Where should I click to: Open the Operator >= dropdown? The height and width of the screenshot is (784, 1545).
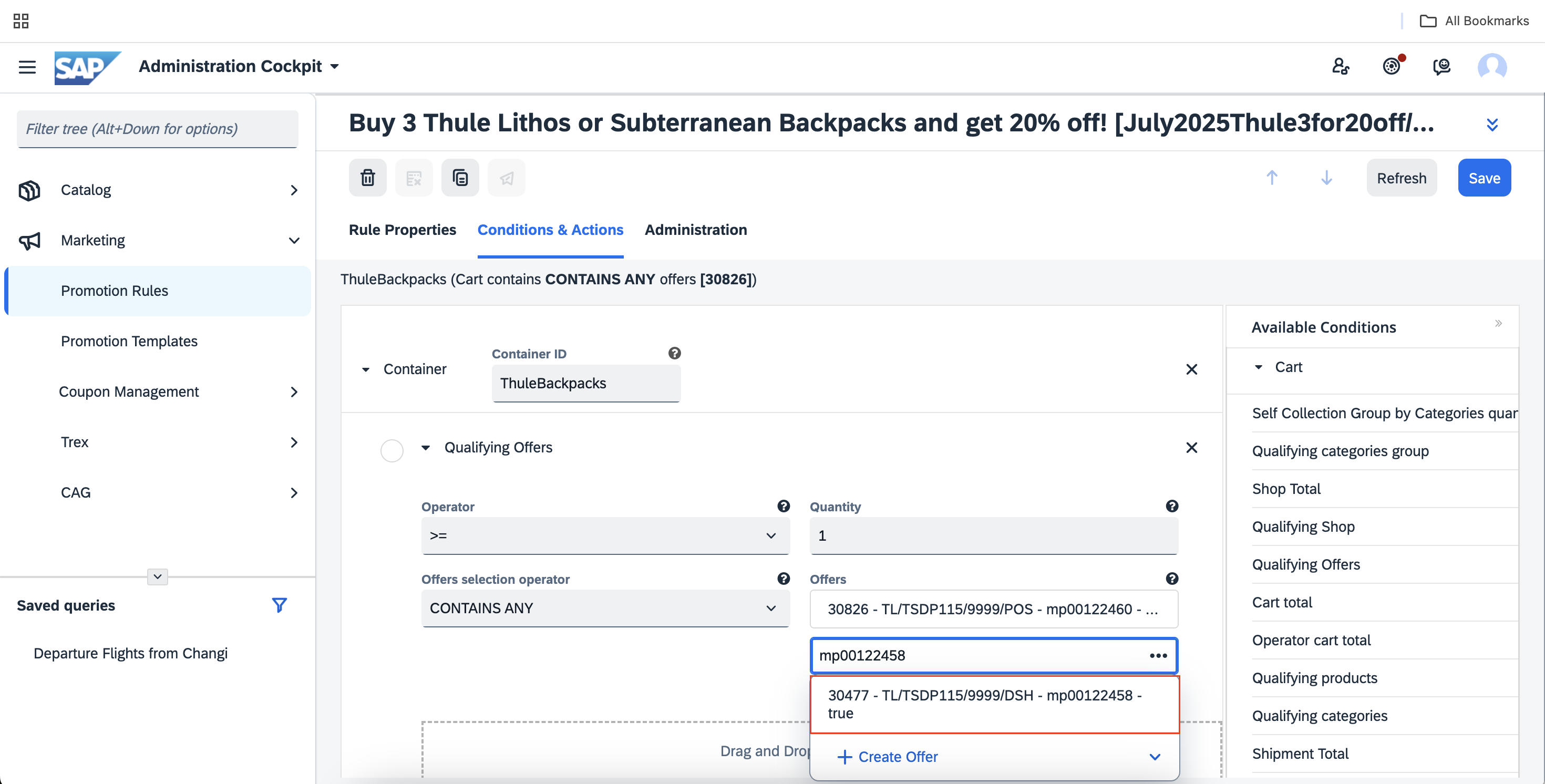pyautogui.click(x=605, y=535)
